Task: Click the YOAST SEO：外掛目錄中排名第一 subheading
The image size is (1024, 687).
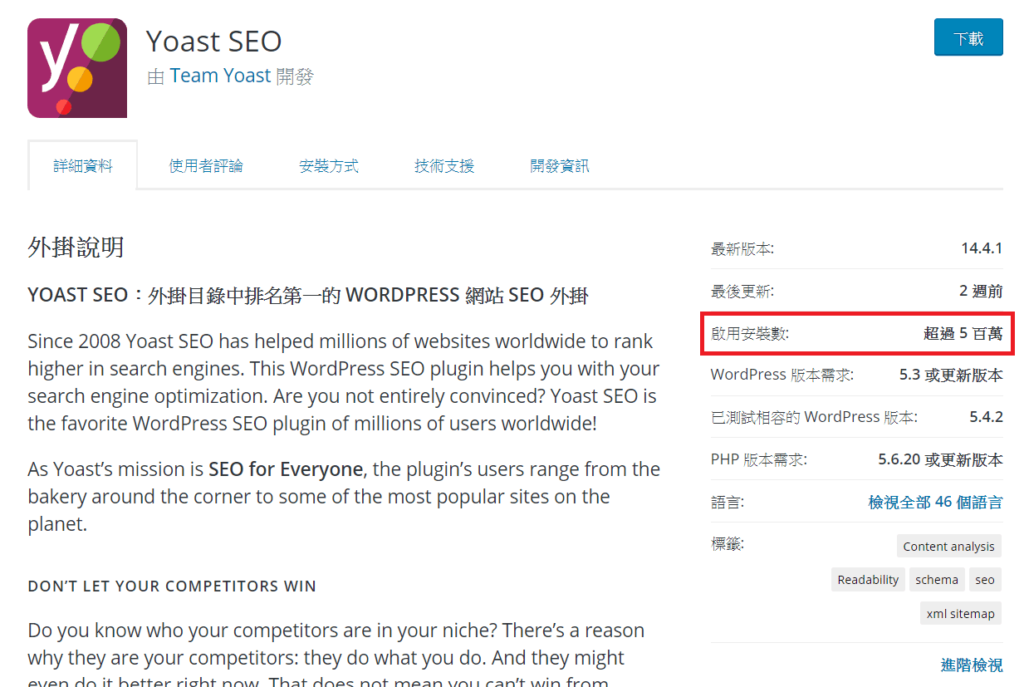Action: (308, 295)
